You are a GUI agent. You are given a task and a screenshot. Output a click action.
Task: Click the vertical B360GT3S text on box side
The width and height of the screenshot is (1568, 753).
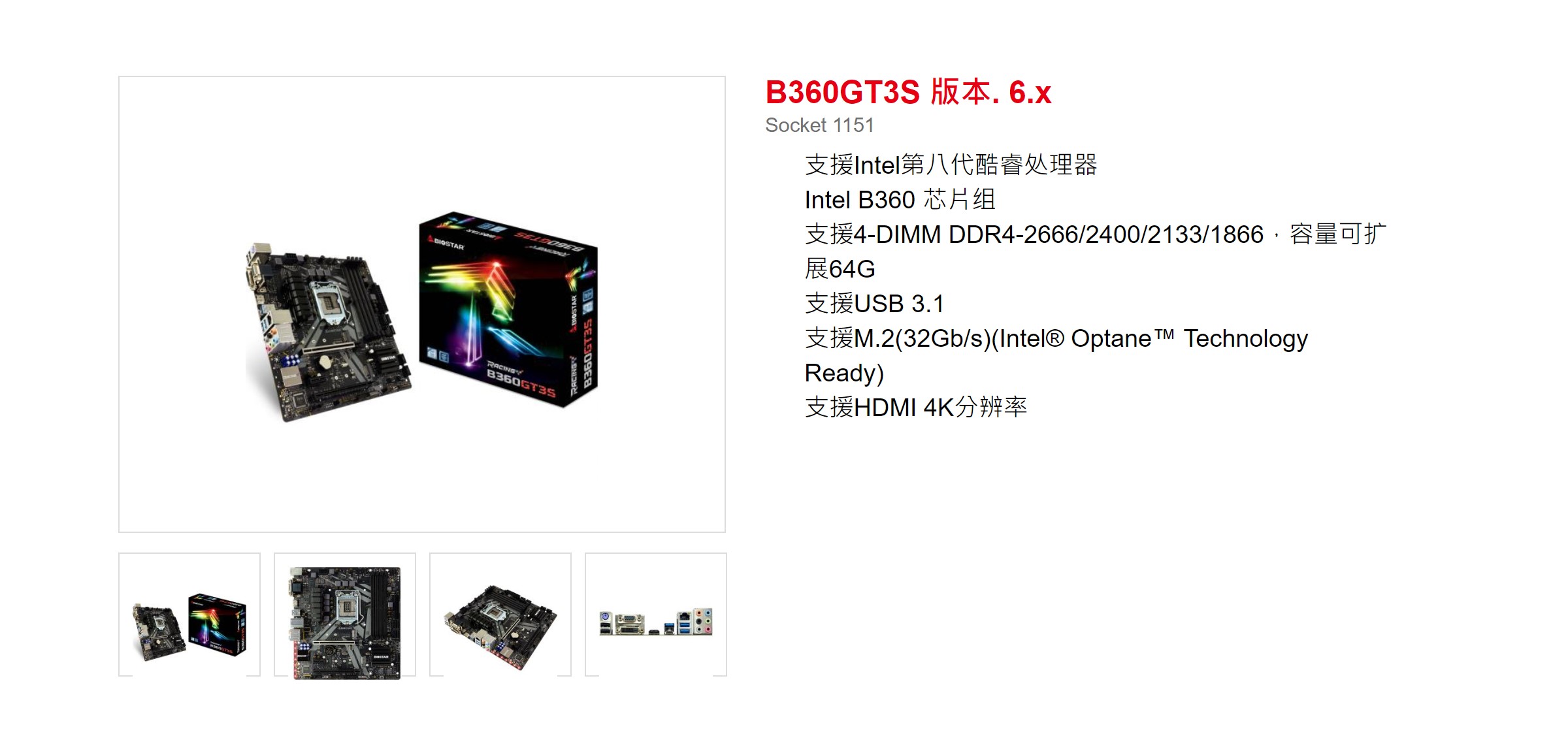coord(588,353)
